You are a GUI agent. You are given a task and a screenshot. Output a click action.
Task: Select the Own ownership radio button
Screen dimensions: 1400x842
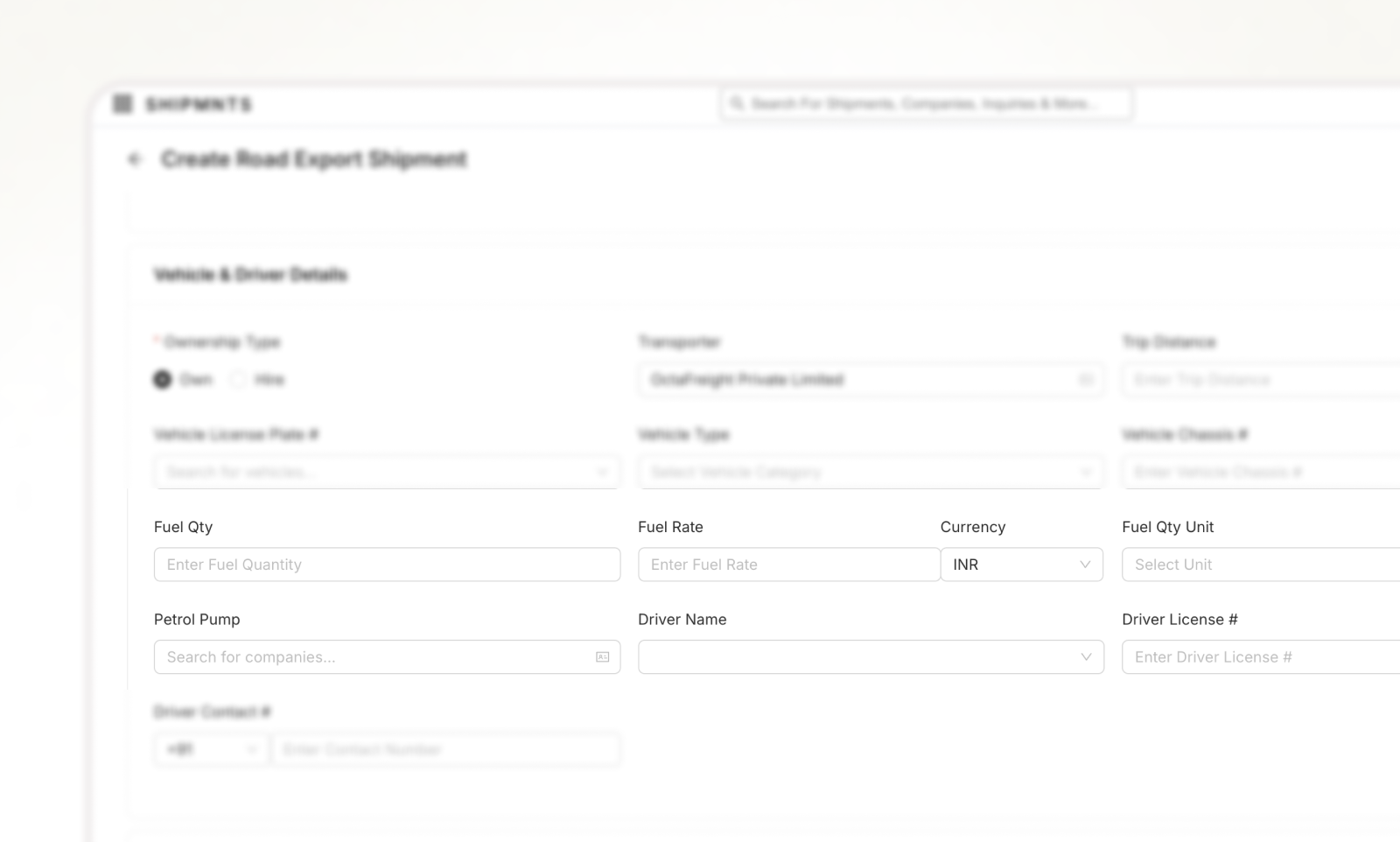163,380
